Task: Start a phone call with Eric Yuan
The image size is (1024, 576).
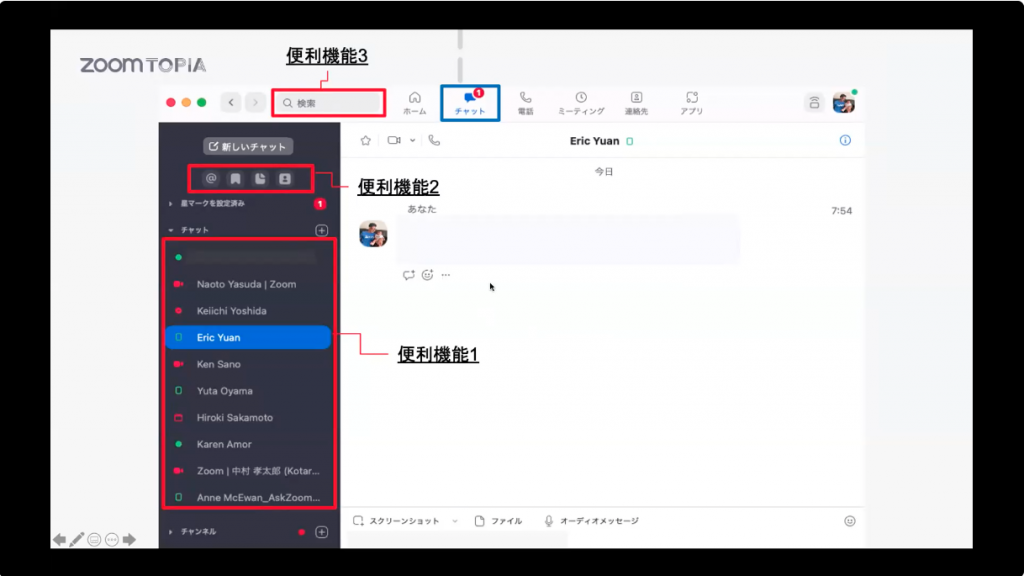Action: 434,140
